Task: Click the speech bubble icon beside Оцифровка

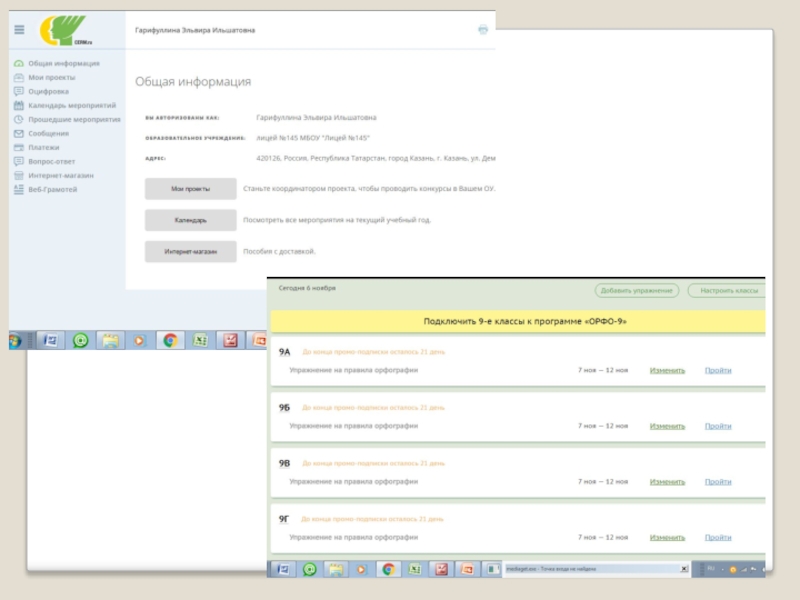Action: 19,91
